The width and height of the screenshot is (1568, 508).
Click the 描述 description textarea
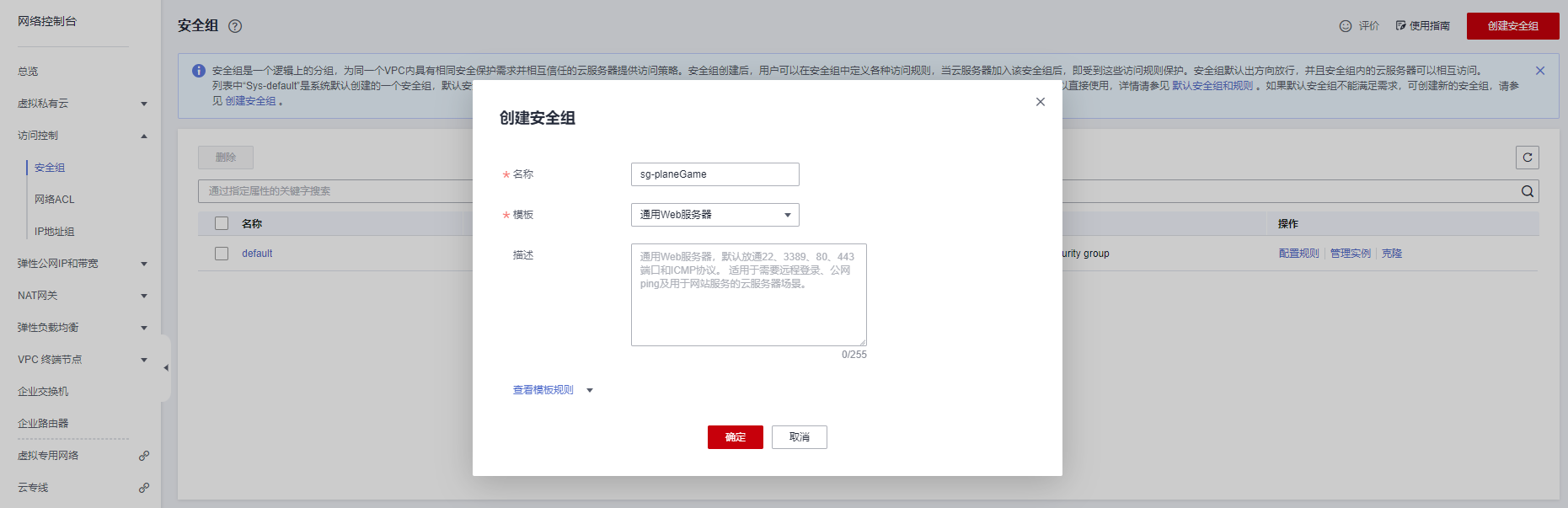[748, 295]
